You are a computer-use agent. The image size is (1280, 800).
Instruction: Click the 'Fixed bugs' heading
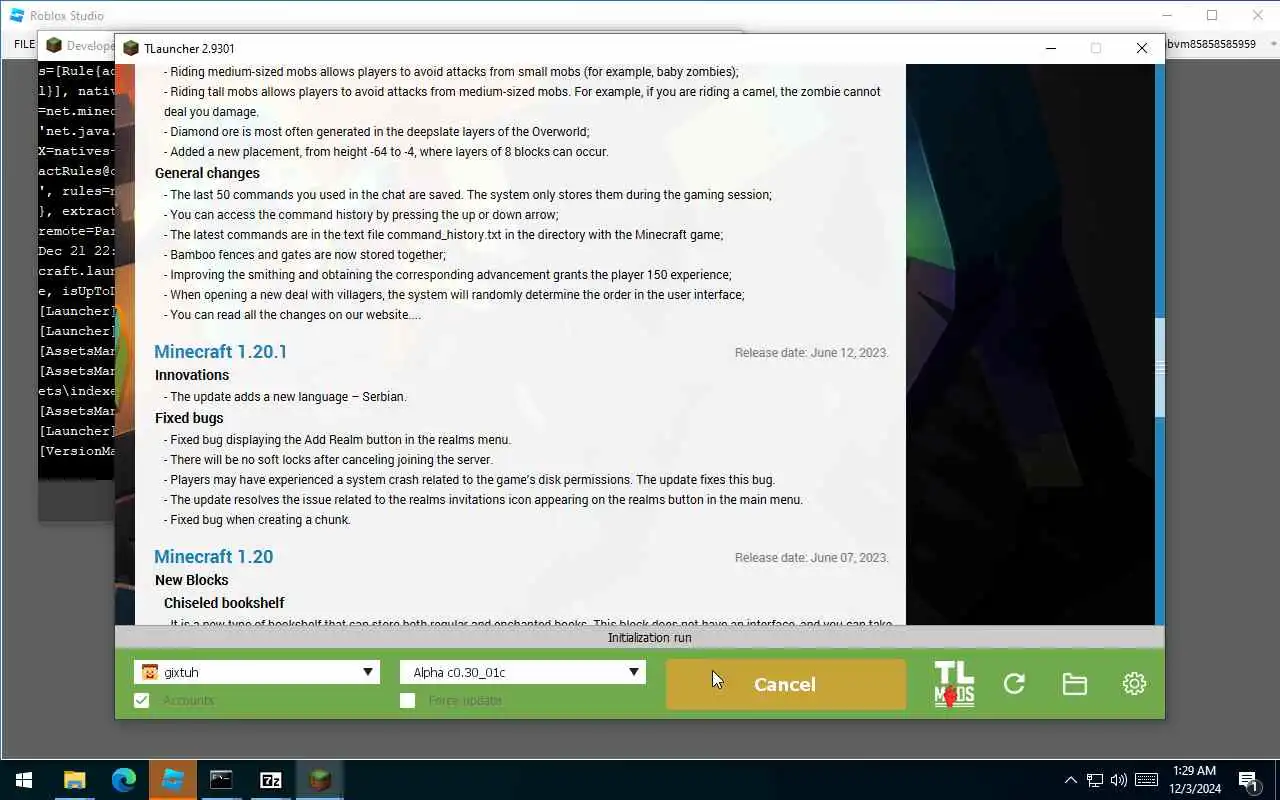coord(189,418)
